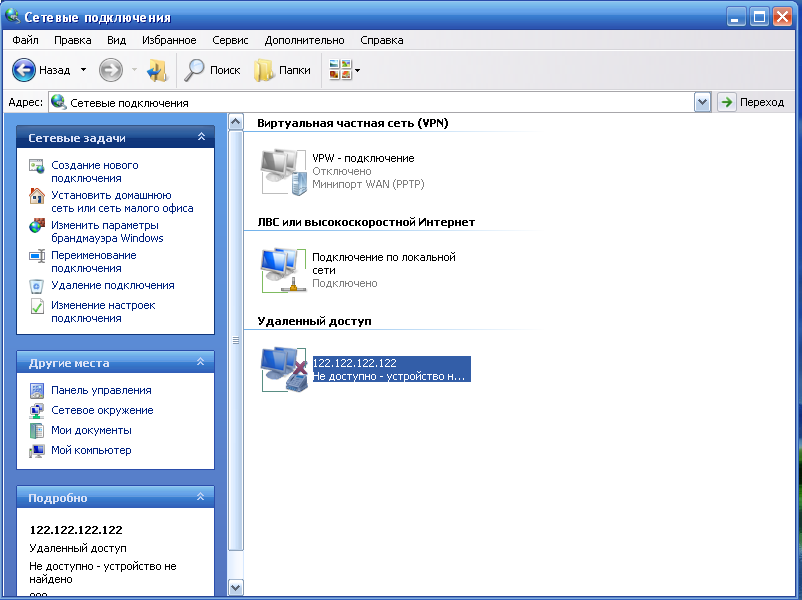Image resolution: width=802 pixels, height=600 pixels.
Task: Select 'Подключение по локальной сети' label
Action: [384, 263]
